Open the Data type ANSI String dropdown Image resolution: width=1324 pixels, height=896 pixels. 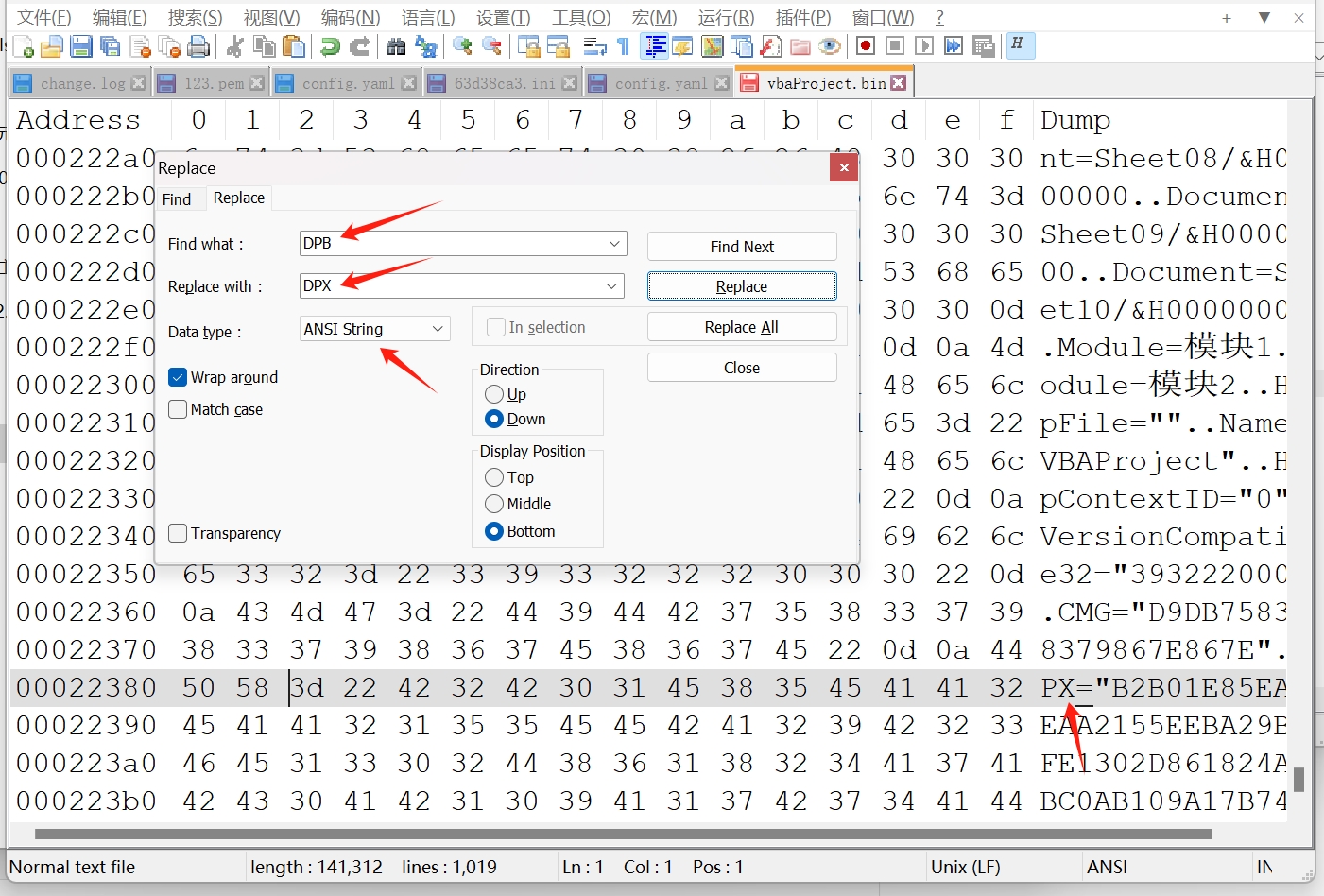point(438,329)
